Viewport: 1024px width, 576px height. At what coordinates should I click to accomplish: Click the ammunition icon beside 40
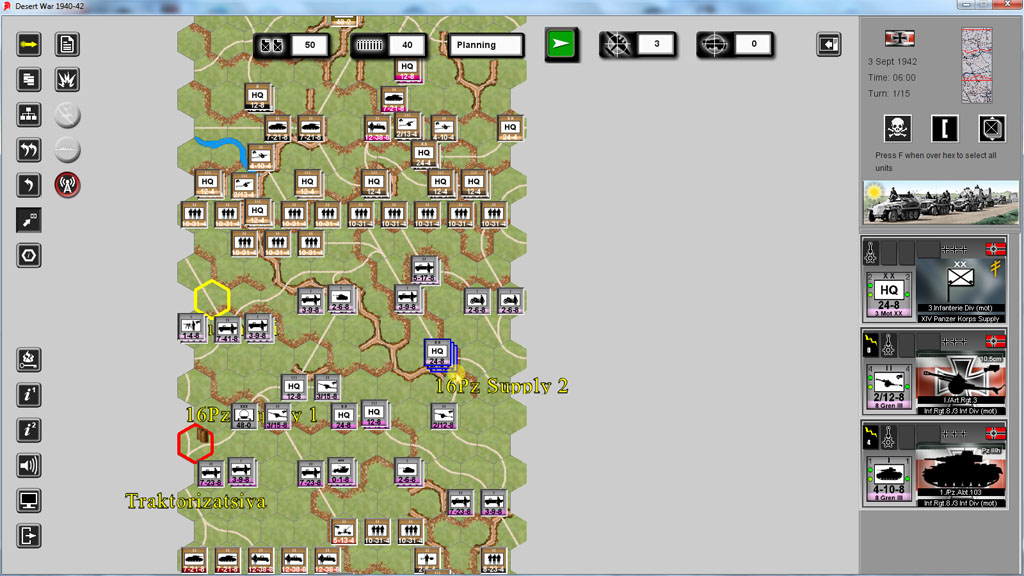click(x=370, y=45)
